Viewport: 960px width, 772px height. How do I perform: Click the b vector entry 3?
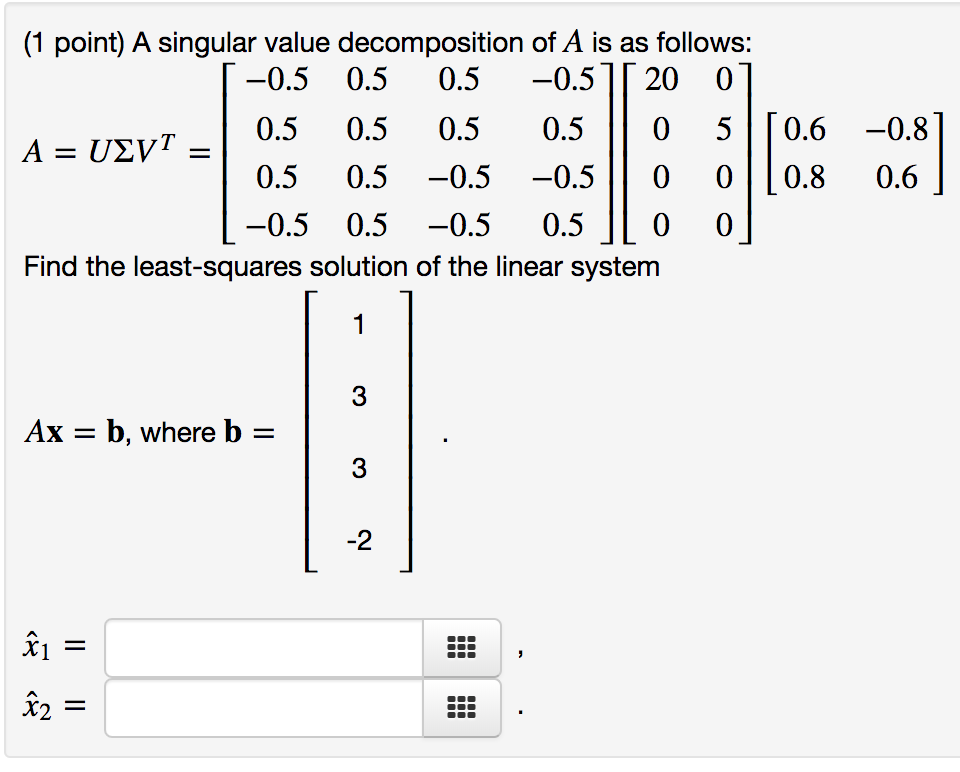pyautogui.click(x=357, y=397)
